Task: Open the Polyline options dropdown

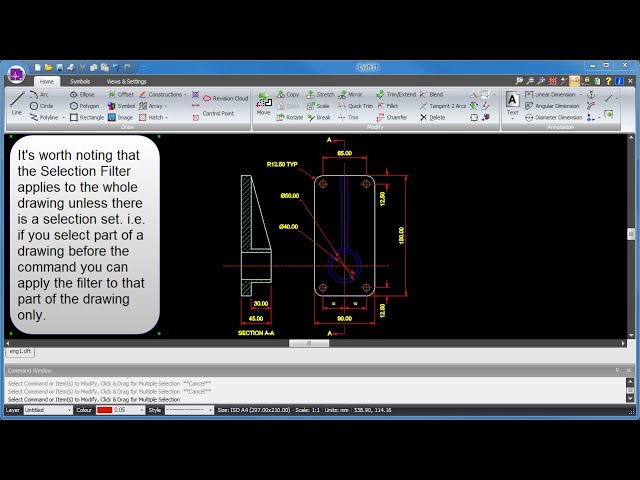Action: pos(63,118)
